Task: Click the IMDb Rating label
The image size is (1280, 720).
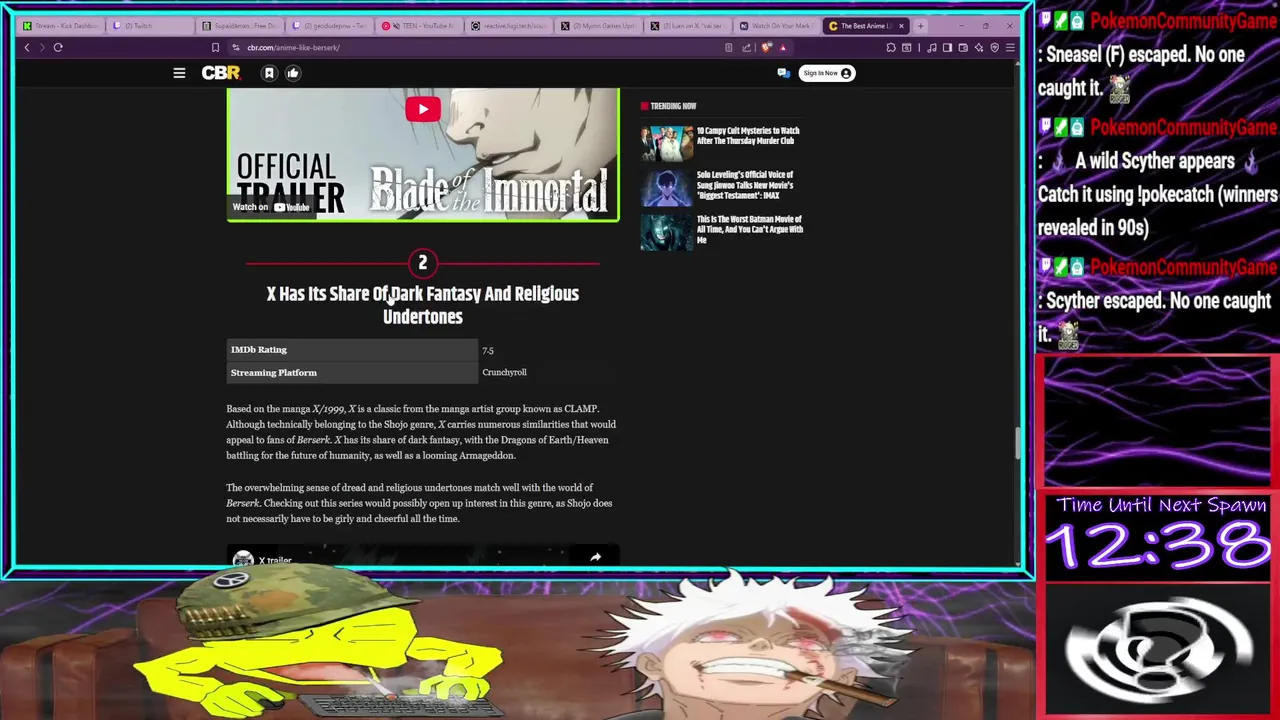Action: point(259,350)
